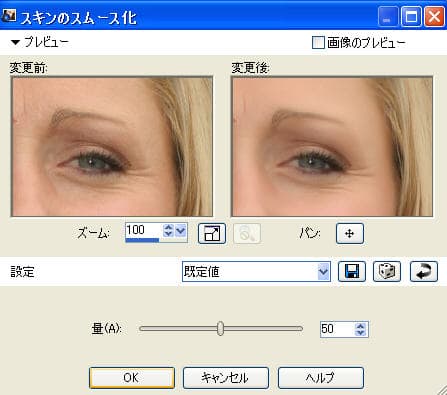Screen dimensions: 447x395
Task: Click the プレビュー section label
Action: pos(46,42)
